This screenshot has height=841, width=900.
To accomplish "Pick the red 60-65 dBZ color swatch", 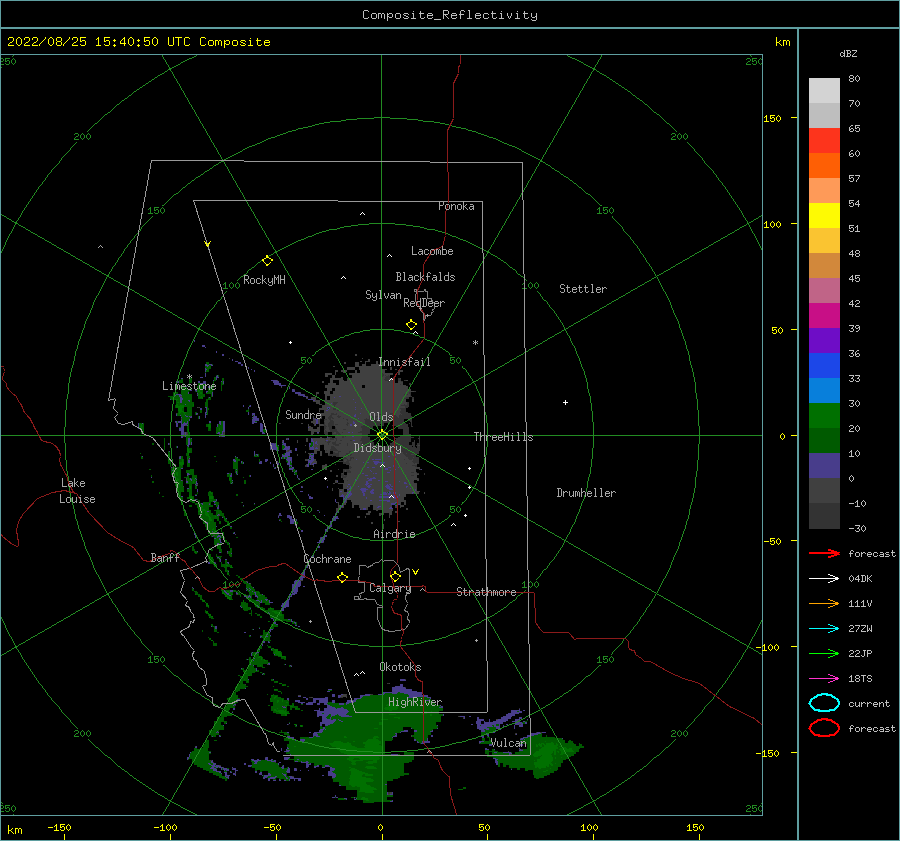I will pos(824,141).
